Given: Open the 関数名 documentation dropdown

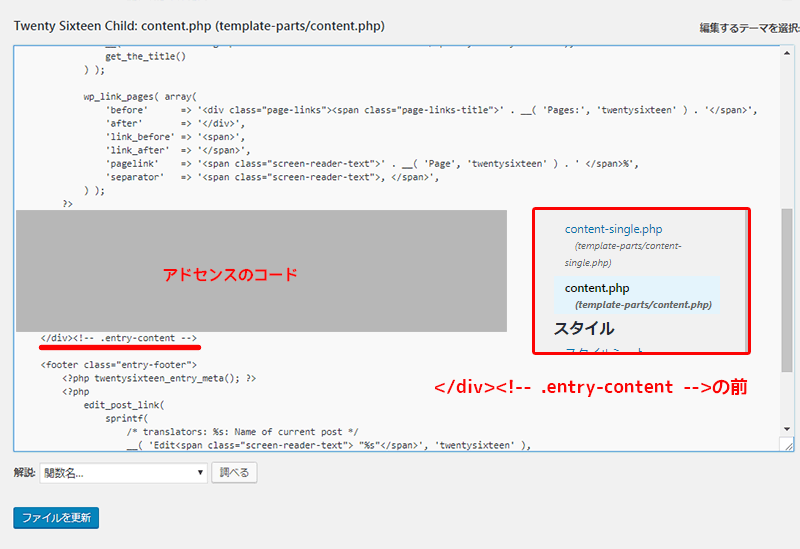Looking at the screenshot, I should 123,472.
